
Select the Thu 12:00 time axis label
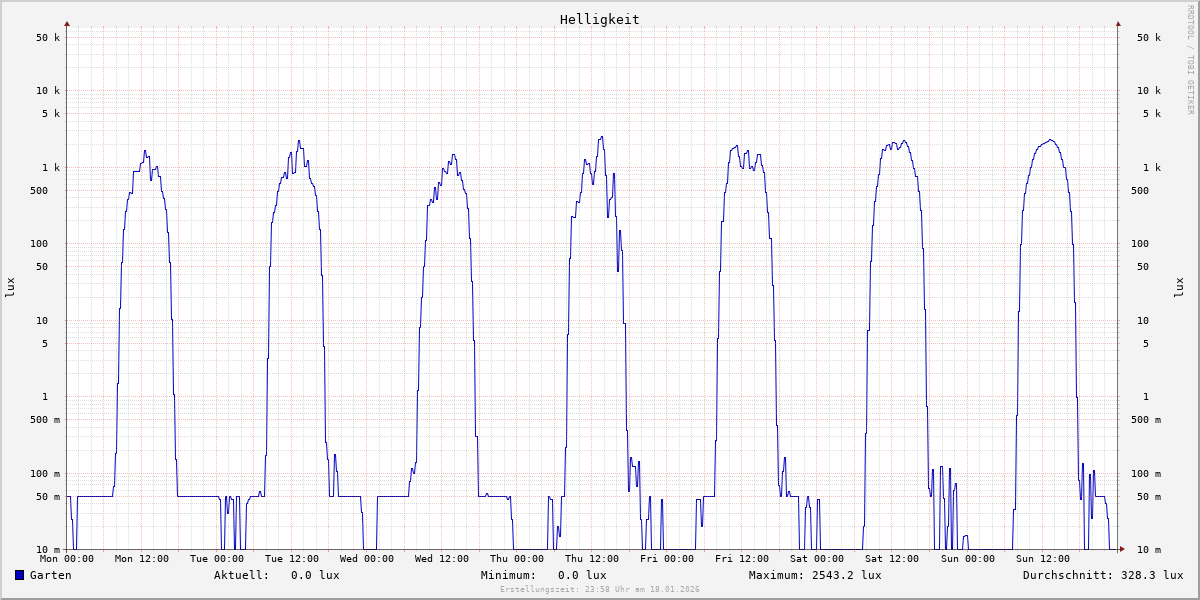(x=592, y=559)
